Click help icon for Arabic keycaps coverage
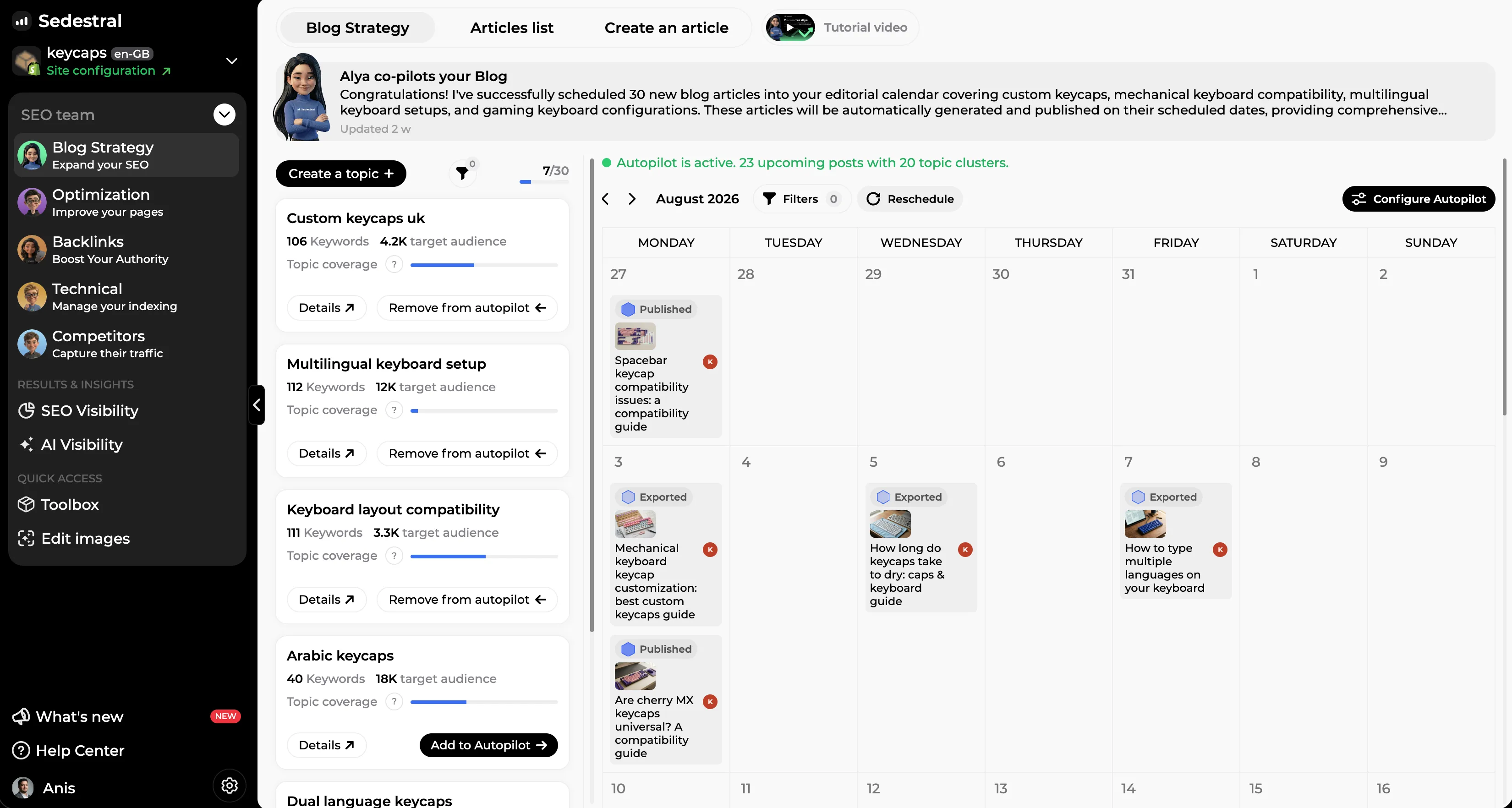The image size is (1512, 808). pyautogui.click(x=394, y=702)
